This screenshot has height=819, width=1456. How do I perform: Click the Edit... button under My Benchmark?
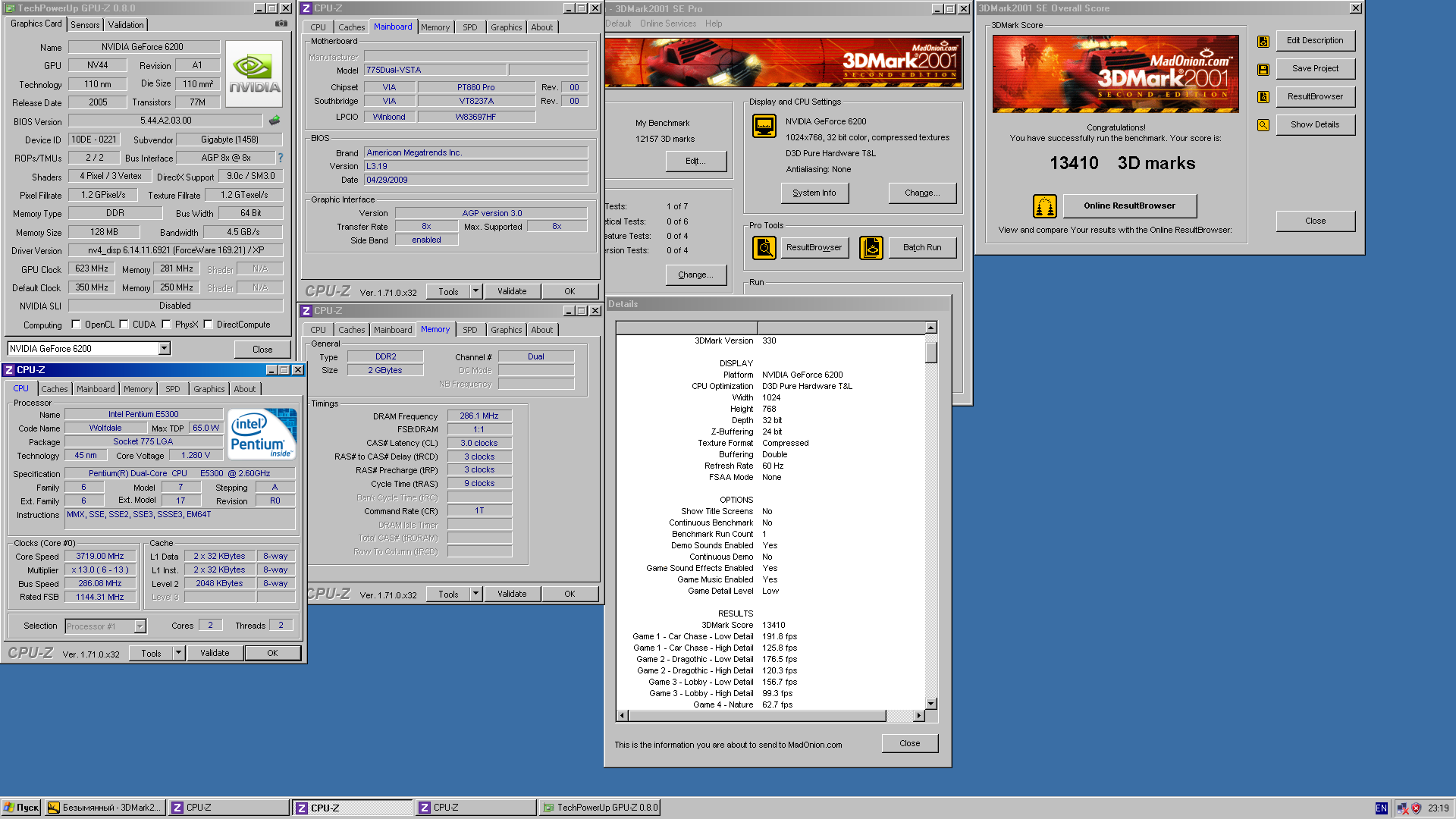[x=695, y=161]
